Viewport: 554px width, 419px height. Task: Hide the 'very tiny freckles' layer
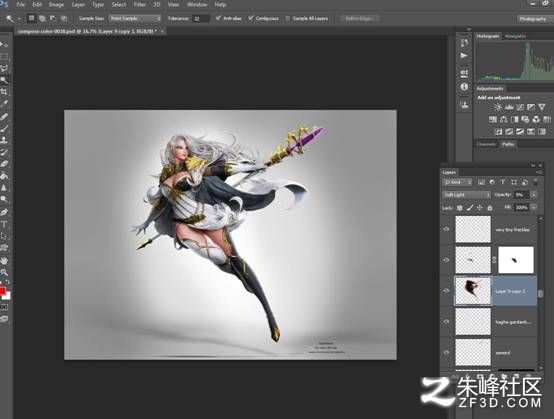click(447, 229)
